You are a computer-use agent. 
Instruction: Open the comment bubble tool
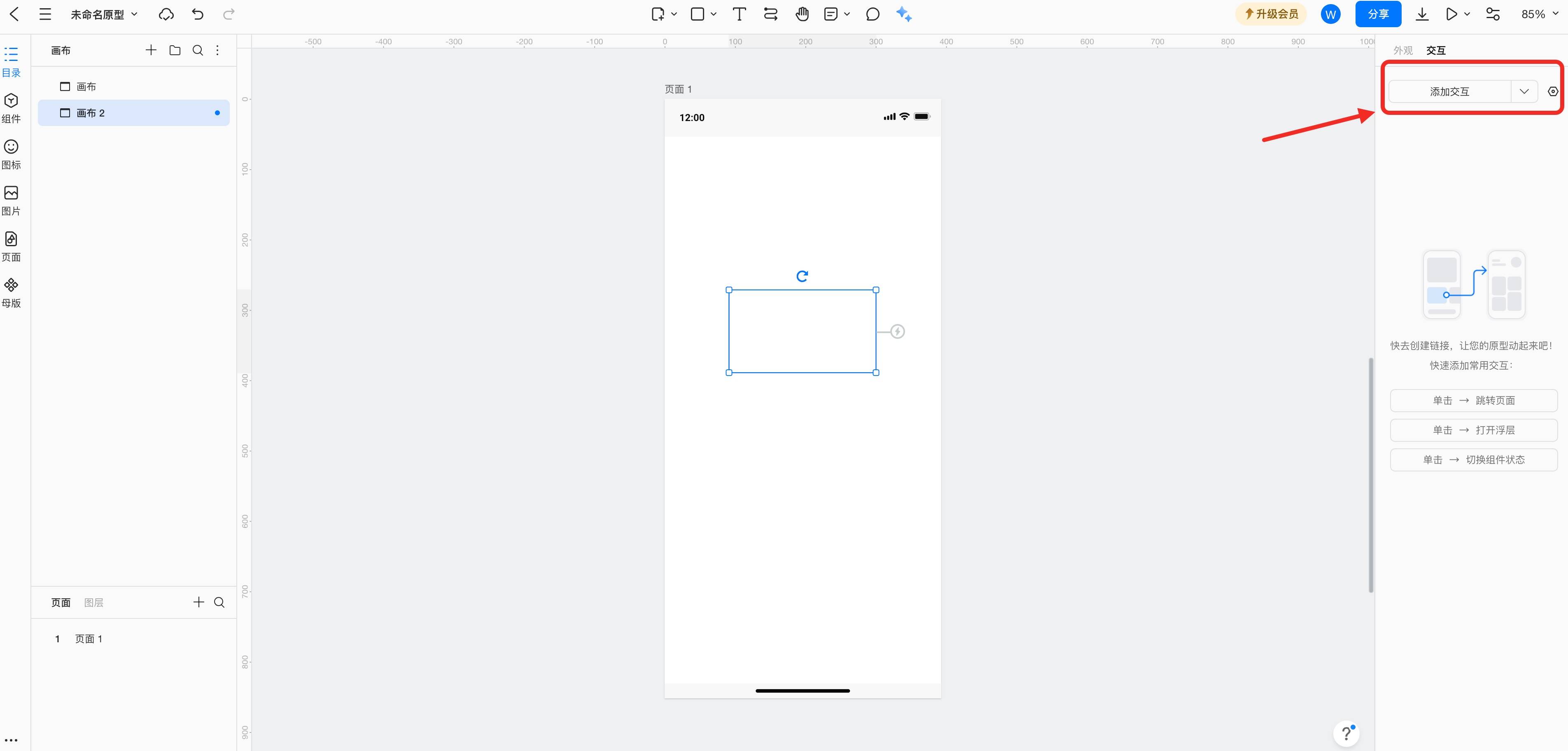tap(872, 14)
